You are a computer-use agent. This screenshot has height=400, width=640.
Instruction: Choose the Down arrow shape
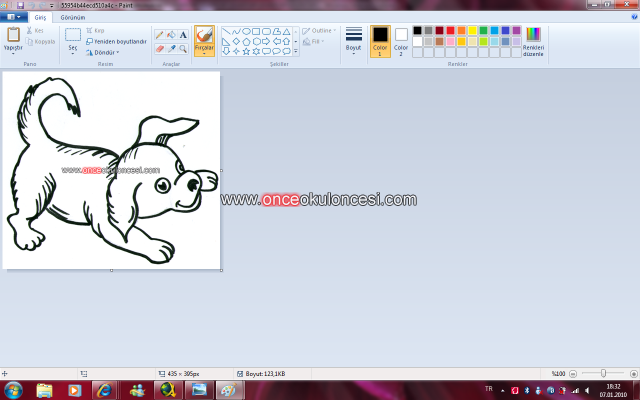point(226,51)
